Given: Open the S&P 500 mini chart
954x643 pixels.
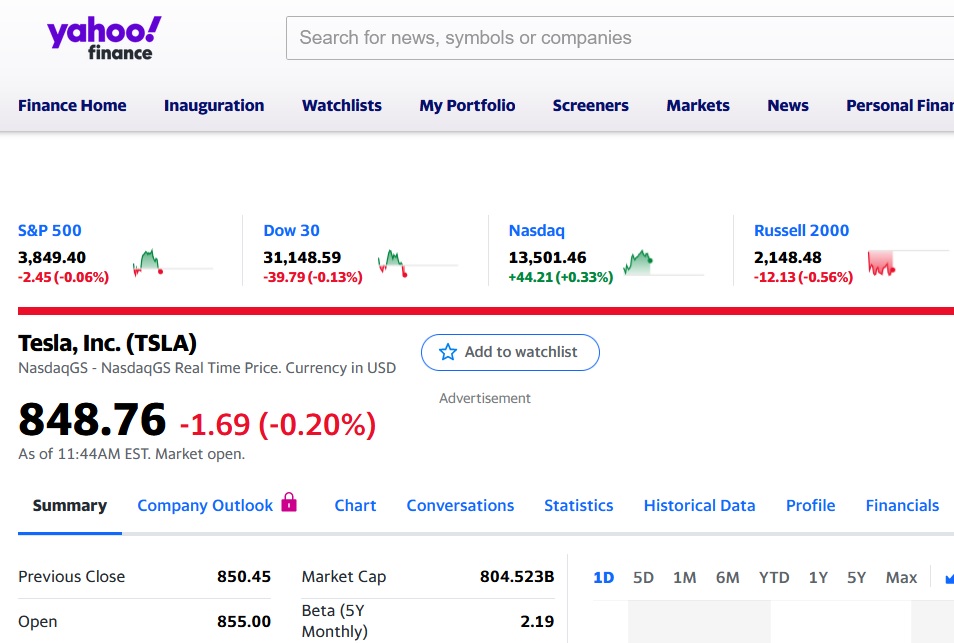Looking at the screenshot, I should click(172, 263).
